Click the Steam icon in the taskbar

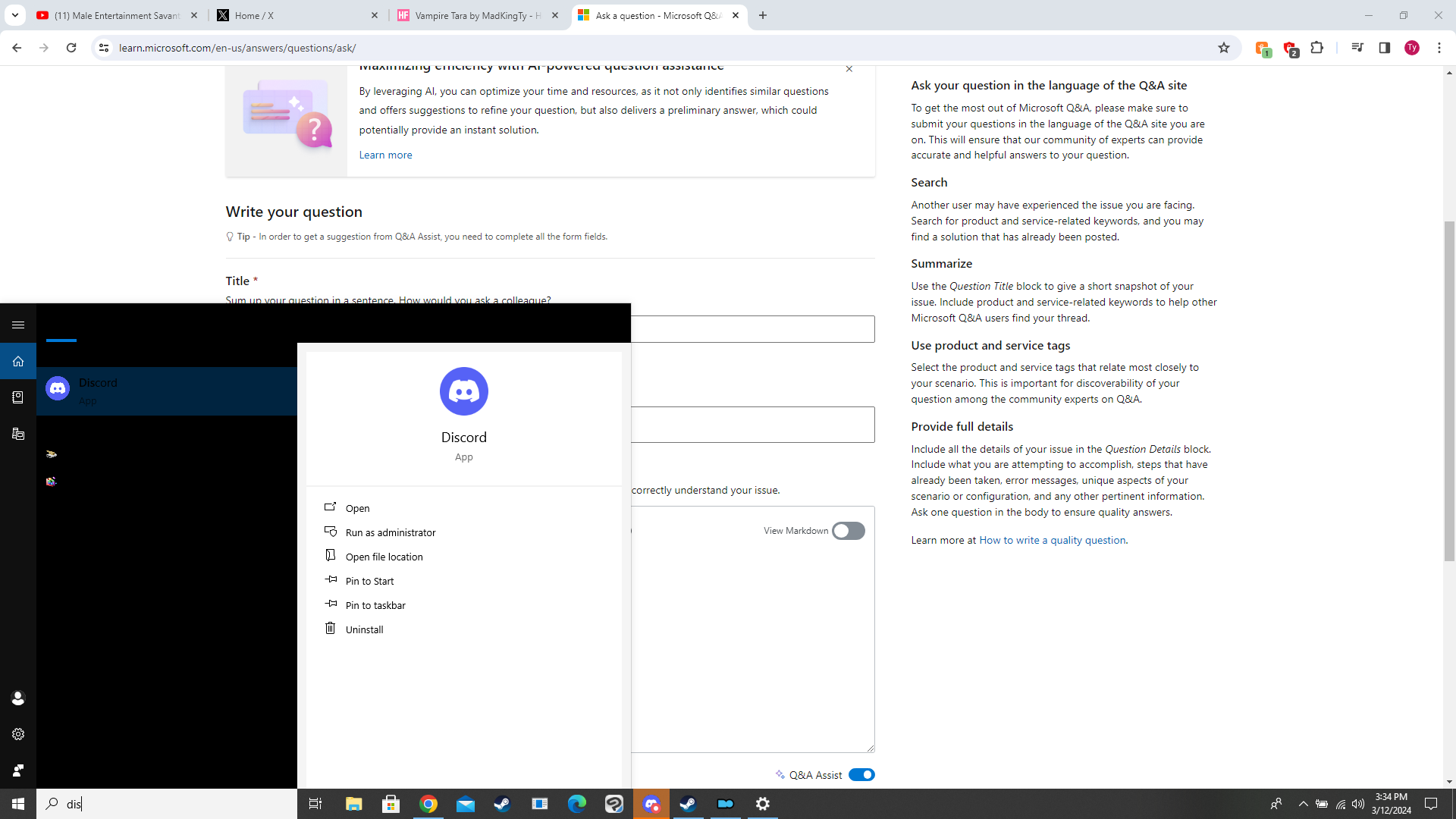click(x=502, y=804)
